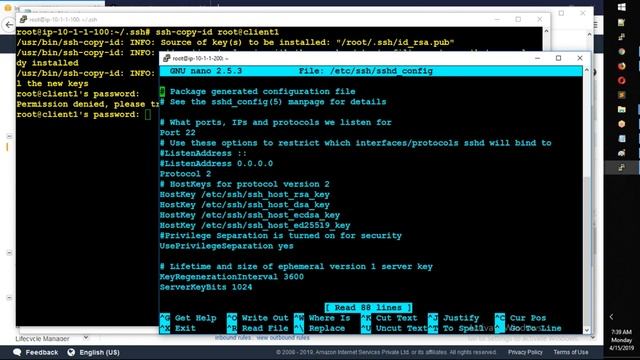
Task: Click ServerKeyBits 1024 line
Action: [x=206, y=287]
